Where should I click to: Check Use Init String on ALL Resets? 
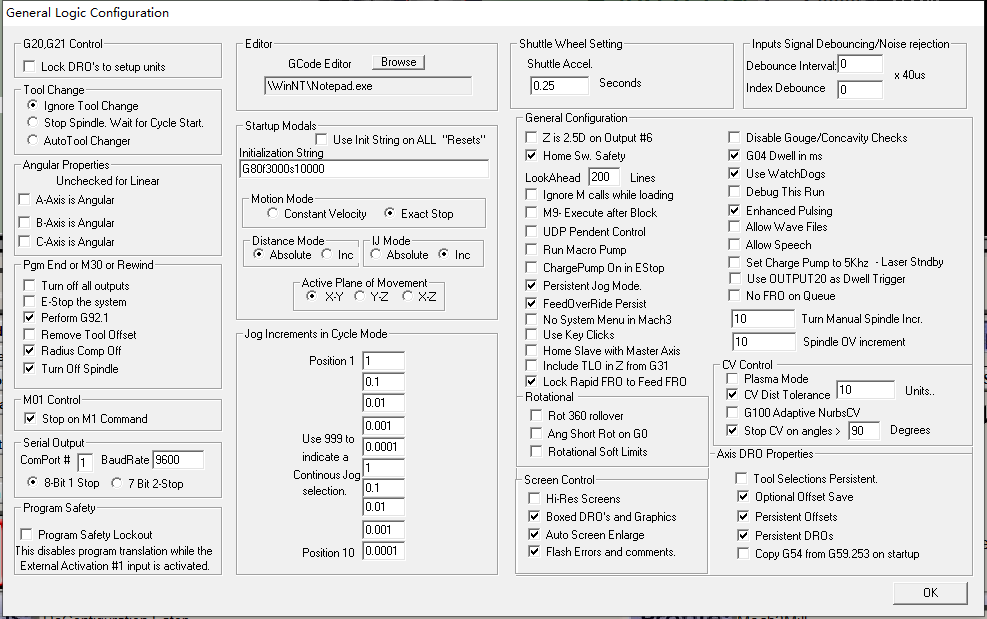click(321, 139)
